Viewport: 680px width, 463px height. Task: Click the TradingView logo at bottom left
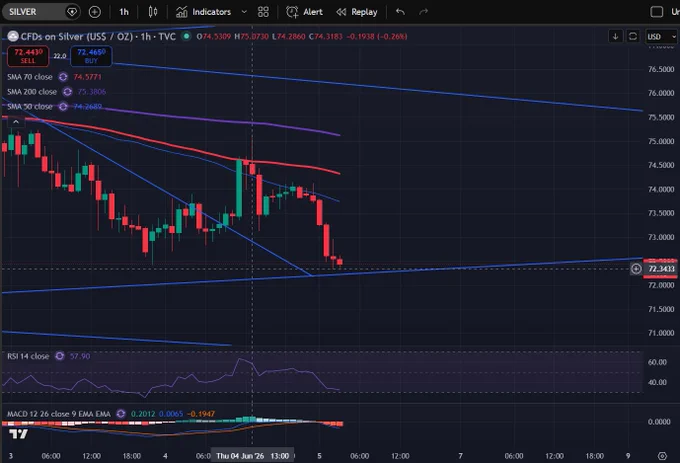pos(18,434)
